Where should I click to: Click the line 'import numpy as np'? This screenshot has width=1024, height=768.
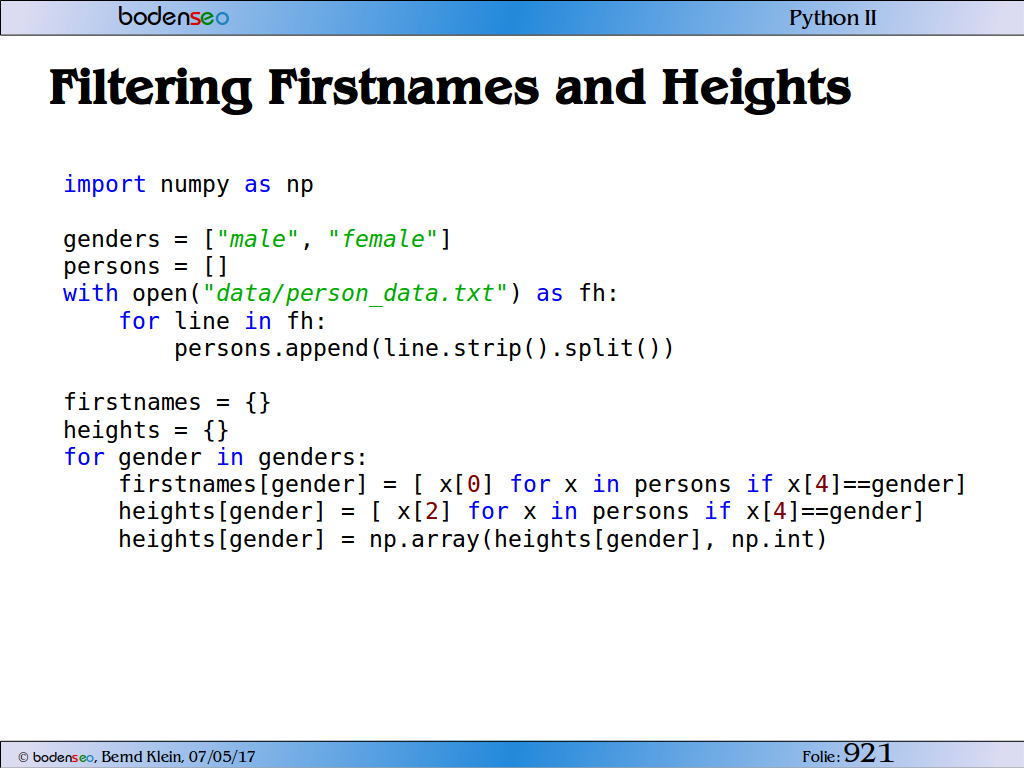[x=188, y=185]
